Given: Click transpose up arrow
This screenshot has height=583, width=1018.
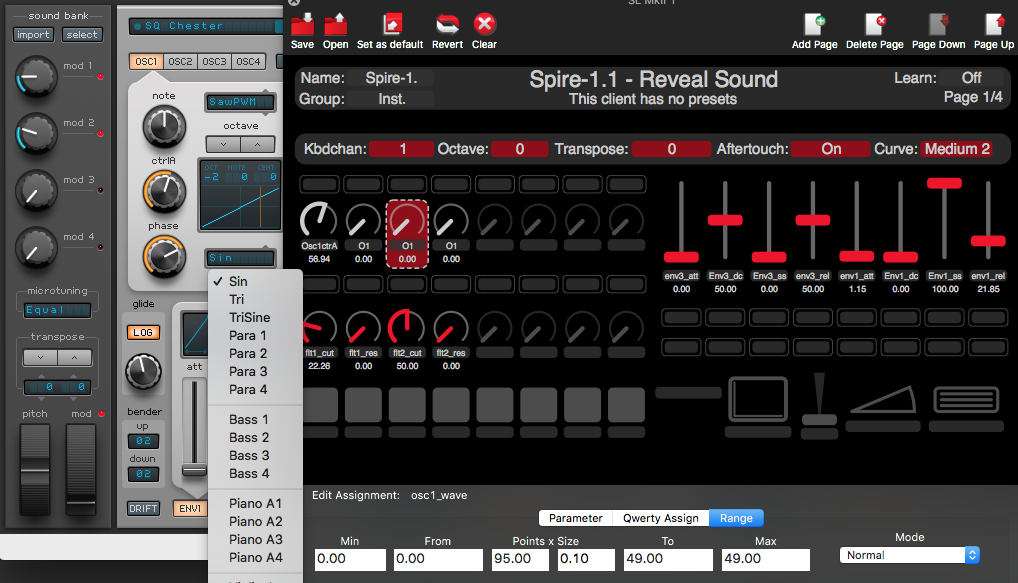Looking at the screenshot, I should [x=75, y=357].
